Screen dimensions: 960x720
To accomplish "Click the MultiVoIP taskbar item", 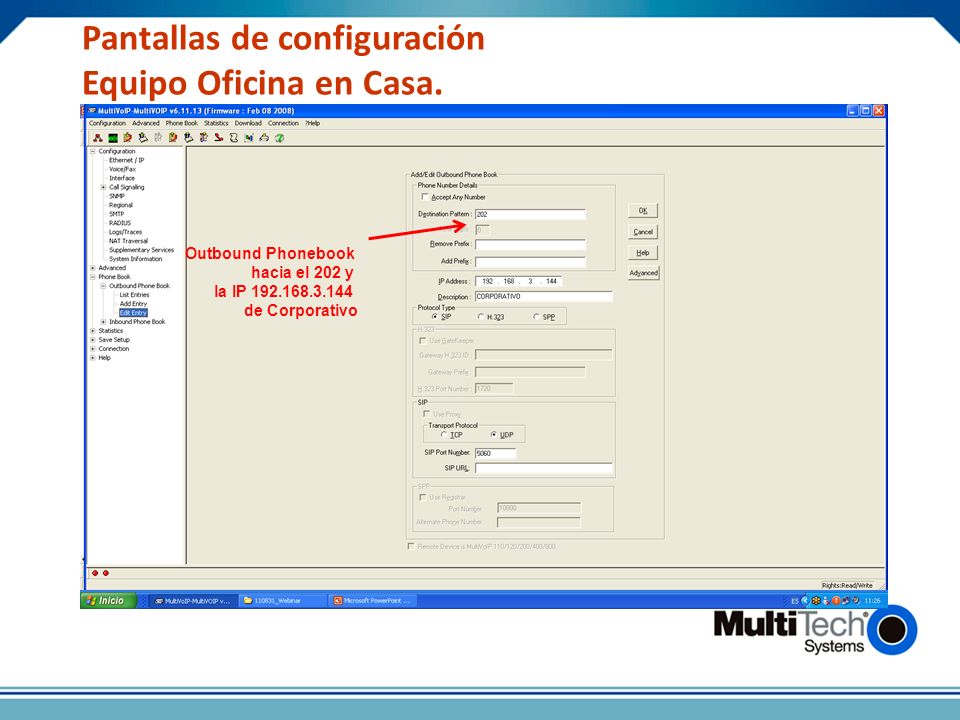I will point(193,601).
